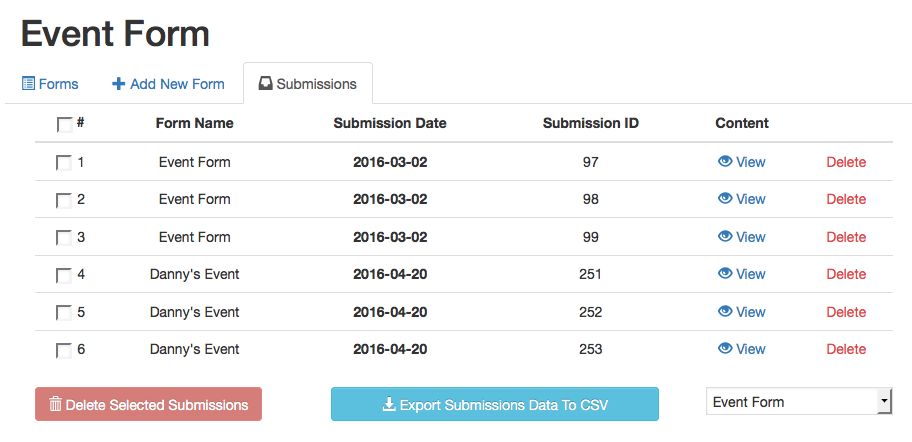Toggle the checkbox for row 6

(64, 350)
